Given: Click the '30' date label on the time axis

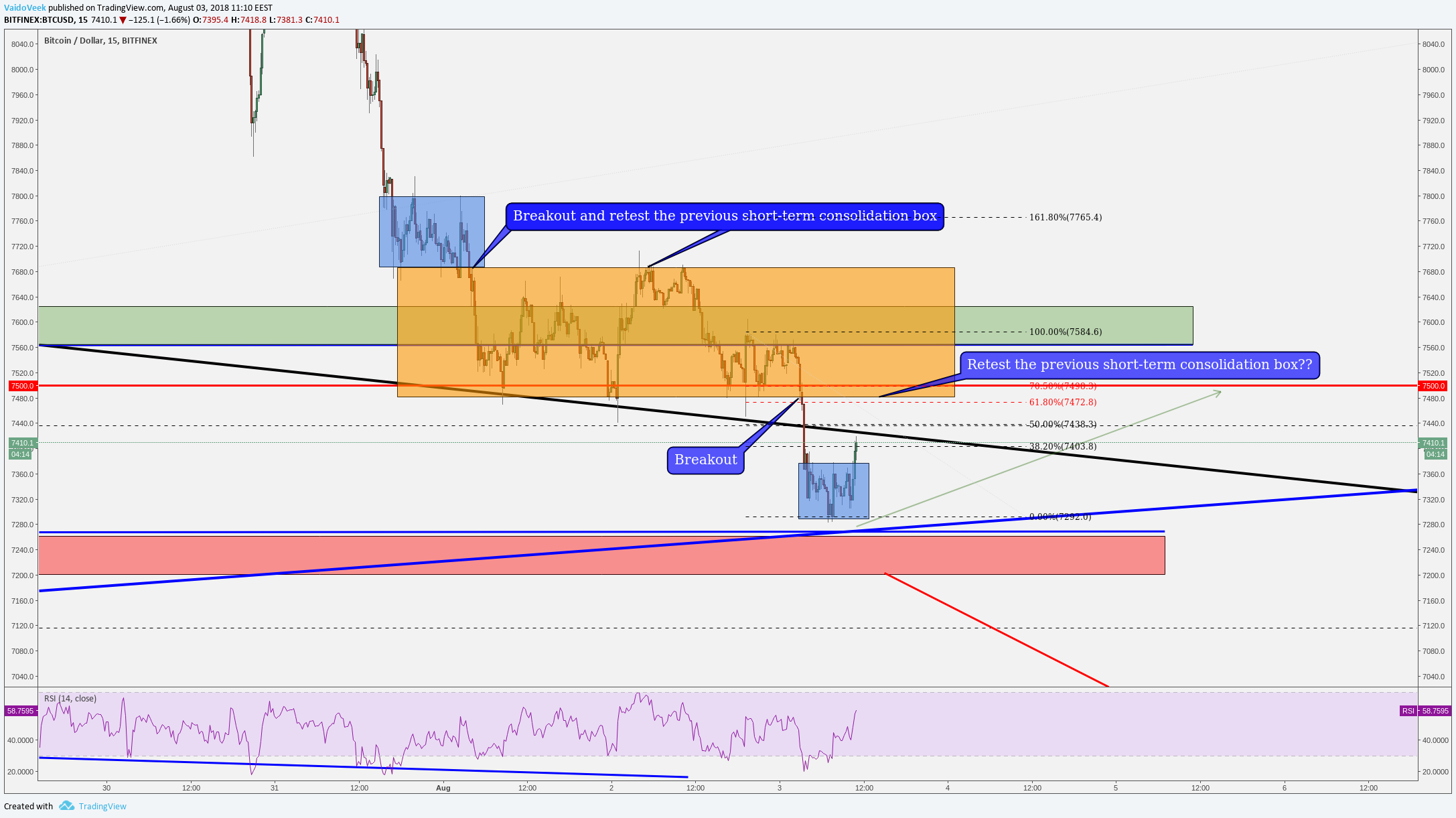Looking at the screenshot, I should [x=106, y=788].
